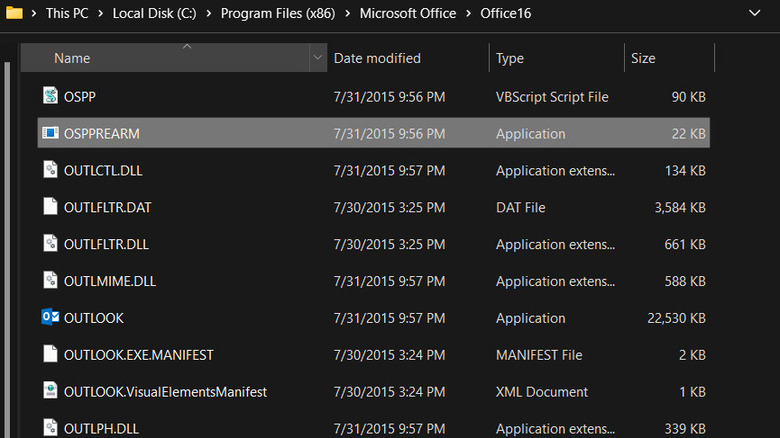The height and width of the screenshot is (438, 780).
Task: Click the OUTLFLTR.DLL file icon
Action: [50, 243]
